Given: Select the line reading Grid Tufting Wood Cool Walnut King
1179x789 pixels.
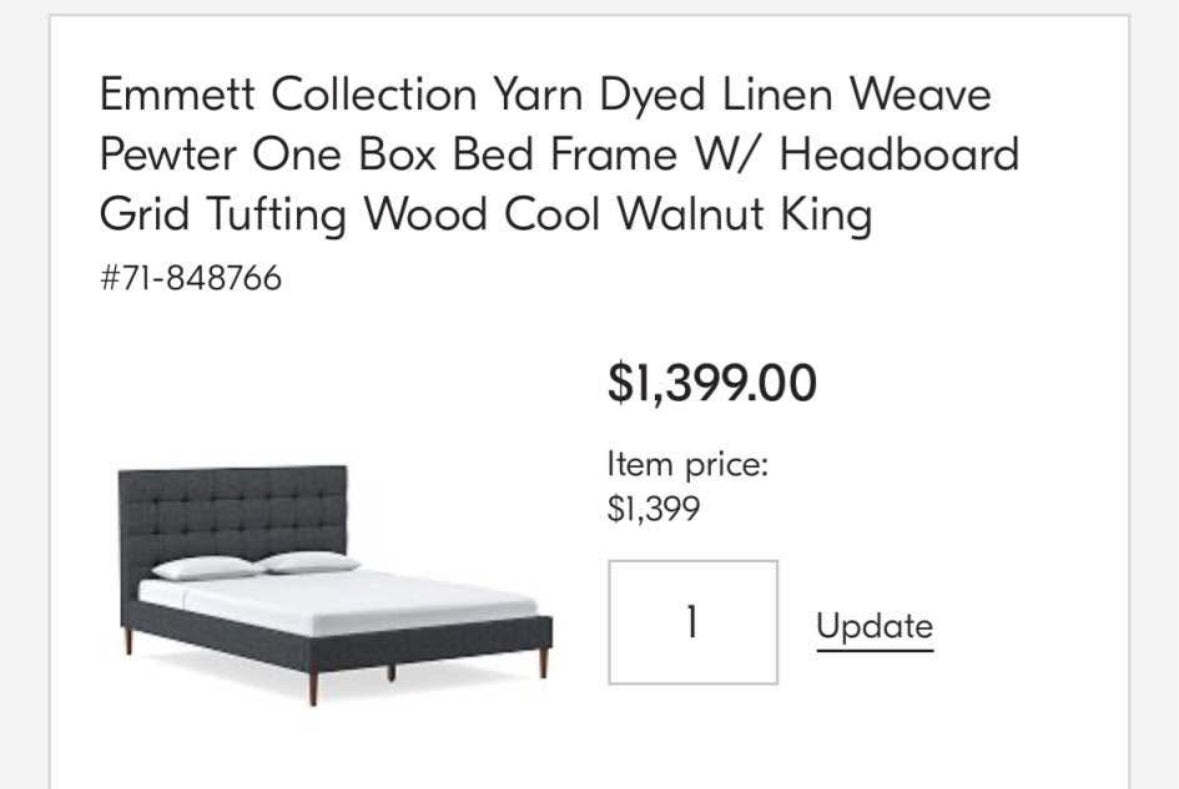Looking at the screenshot, I should pos(487,213).
